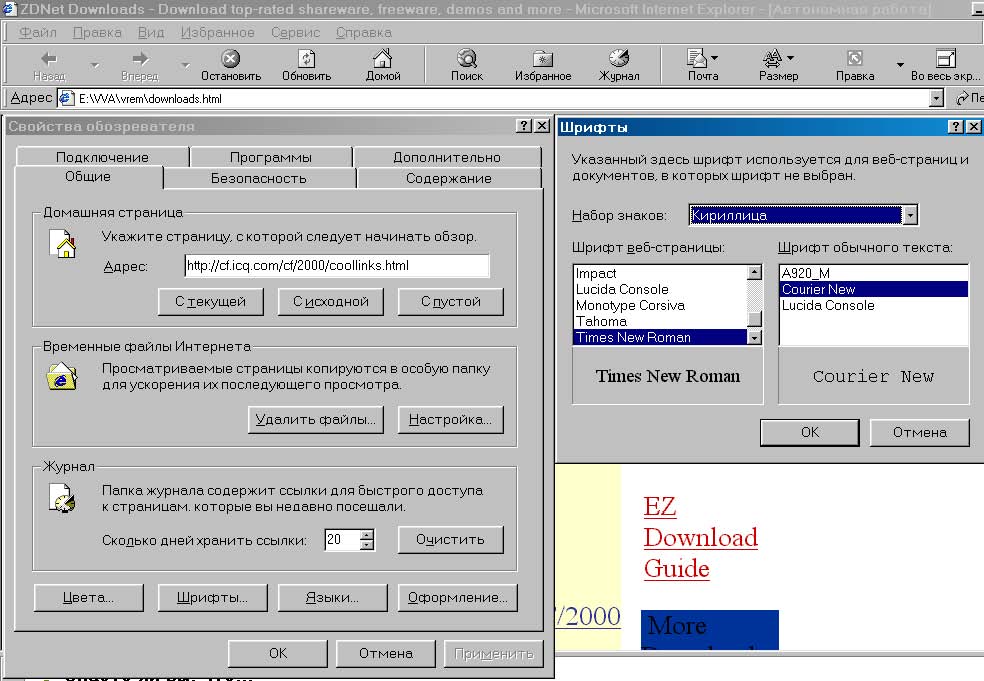Switch to fullscreen via Во весь экран icon
This screenshot has width=984, height=681.
pyautogui.click(x=946, y=58)
